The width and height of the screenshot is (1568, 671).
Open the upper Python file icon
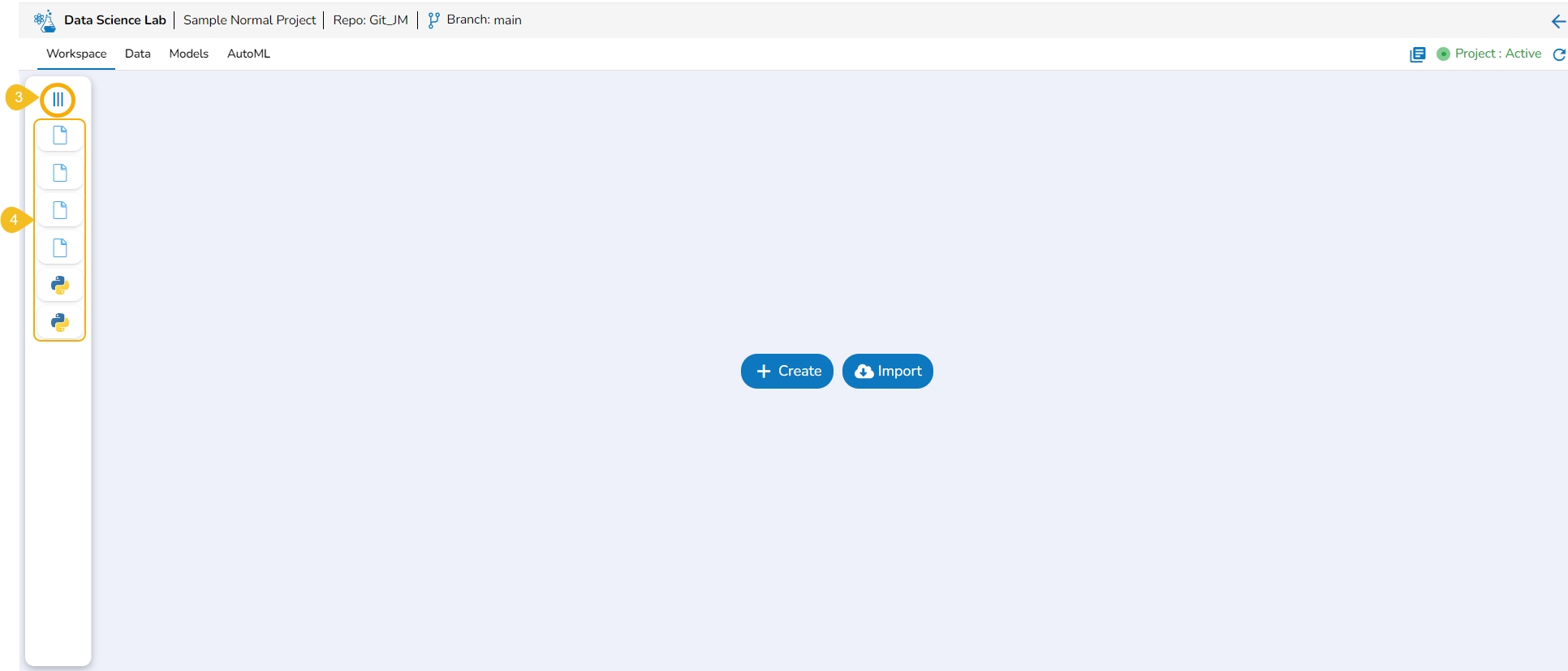click(60, 285)
